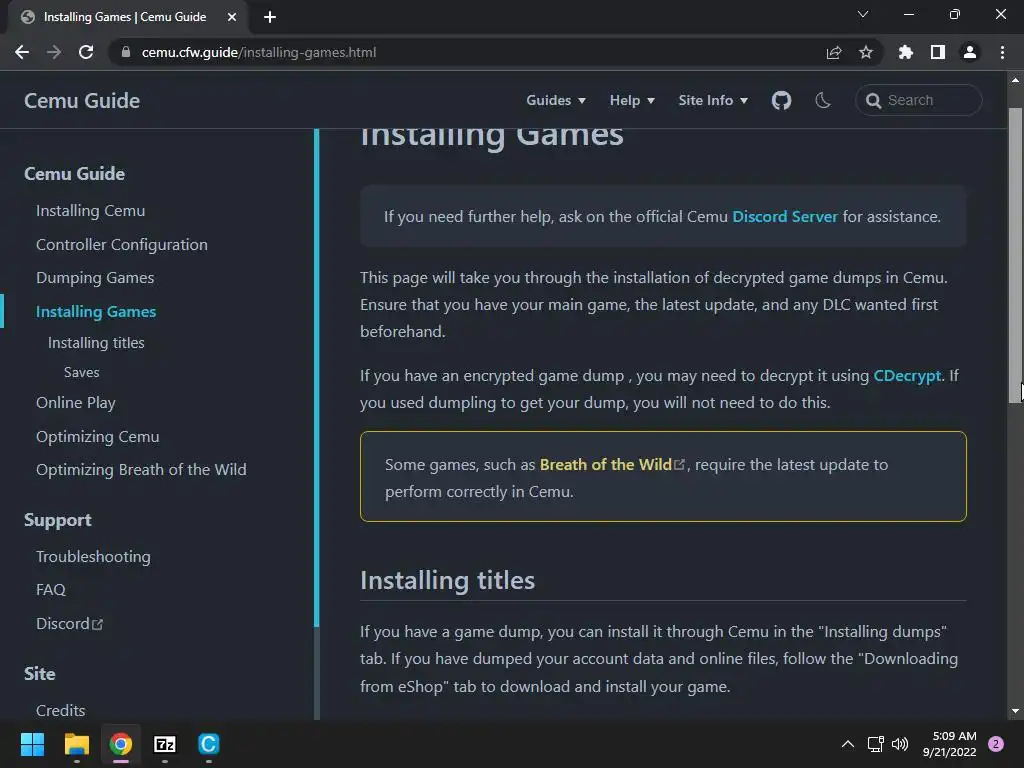Viewport: 1024px width, 768px height.
Task: Open 7-Zip from the taskbar
Action: 165,744
